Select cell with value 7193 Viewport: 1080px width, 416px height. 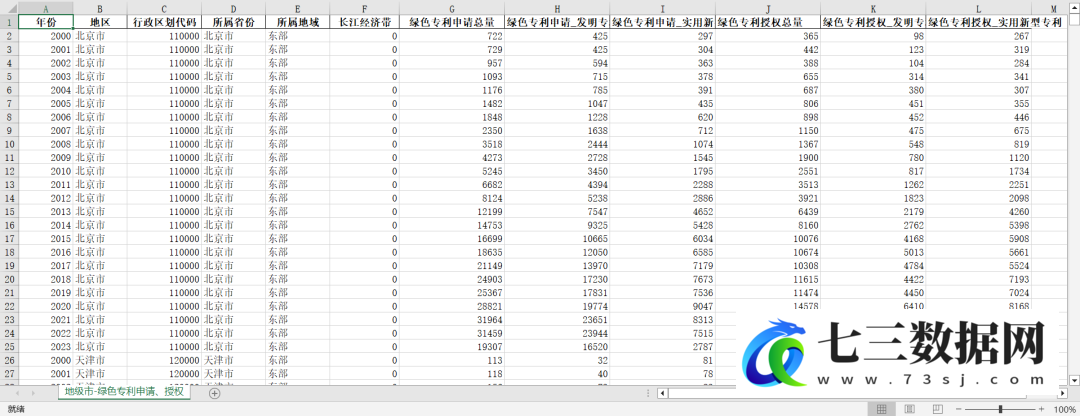(x=979, y=279)
